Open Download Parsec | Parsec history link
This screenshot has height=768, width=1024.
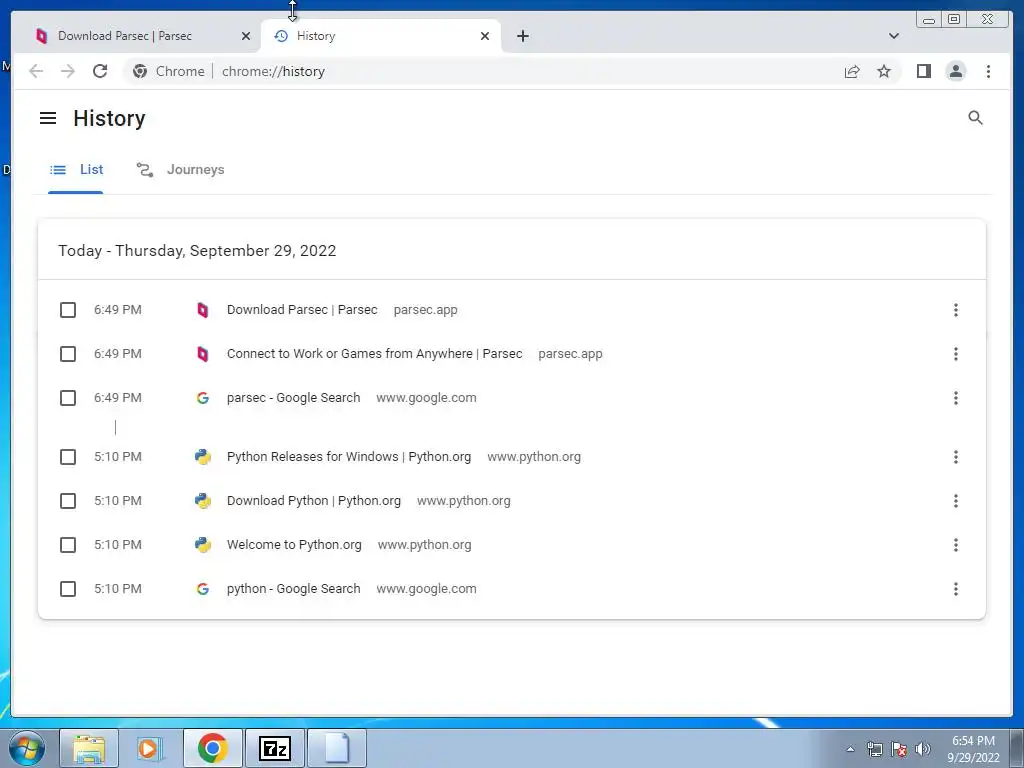click(302, 310)
